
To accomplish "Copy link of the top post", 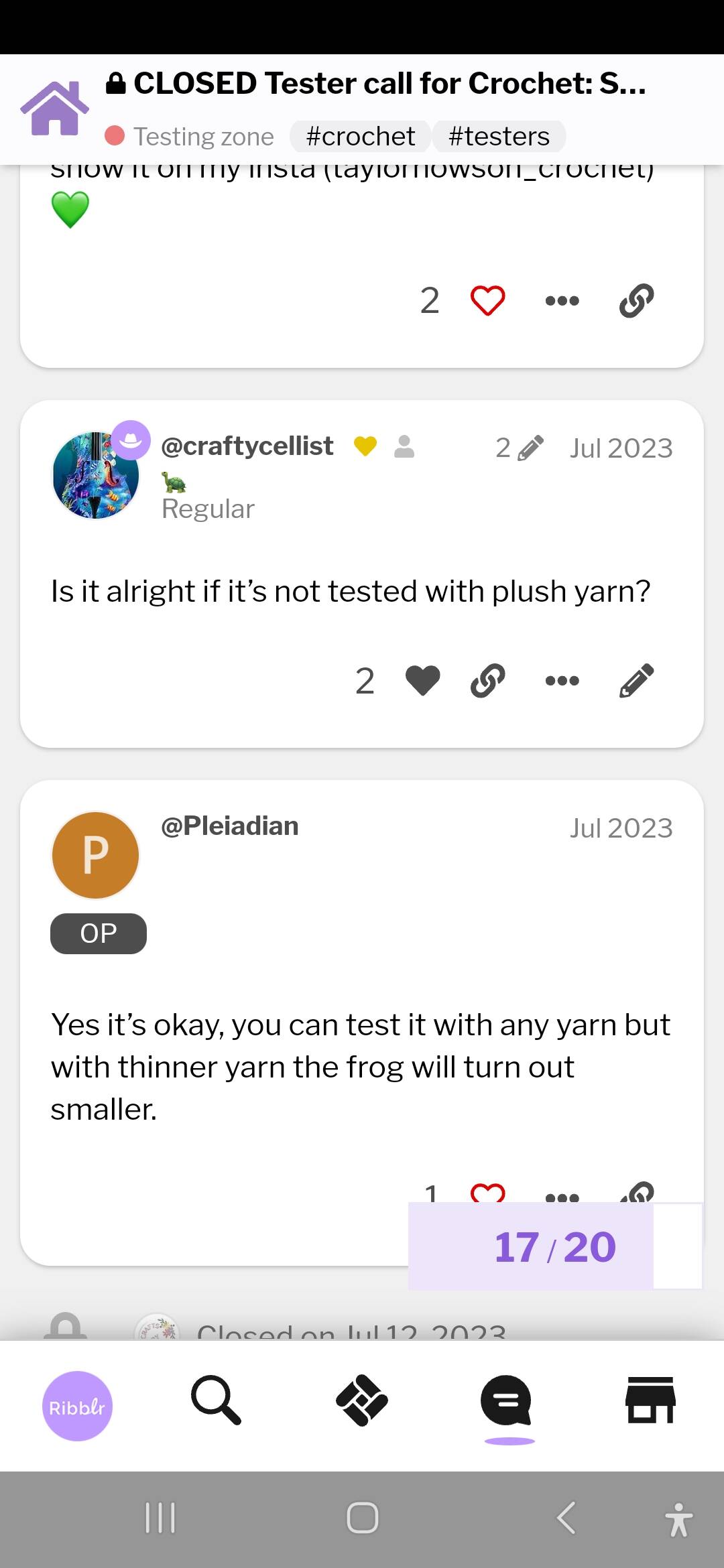I will pos(636,300).
